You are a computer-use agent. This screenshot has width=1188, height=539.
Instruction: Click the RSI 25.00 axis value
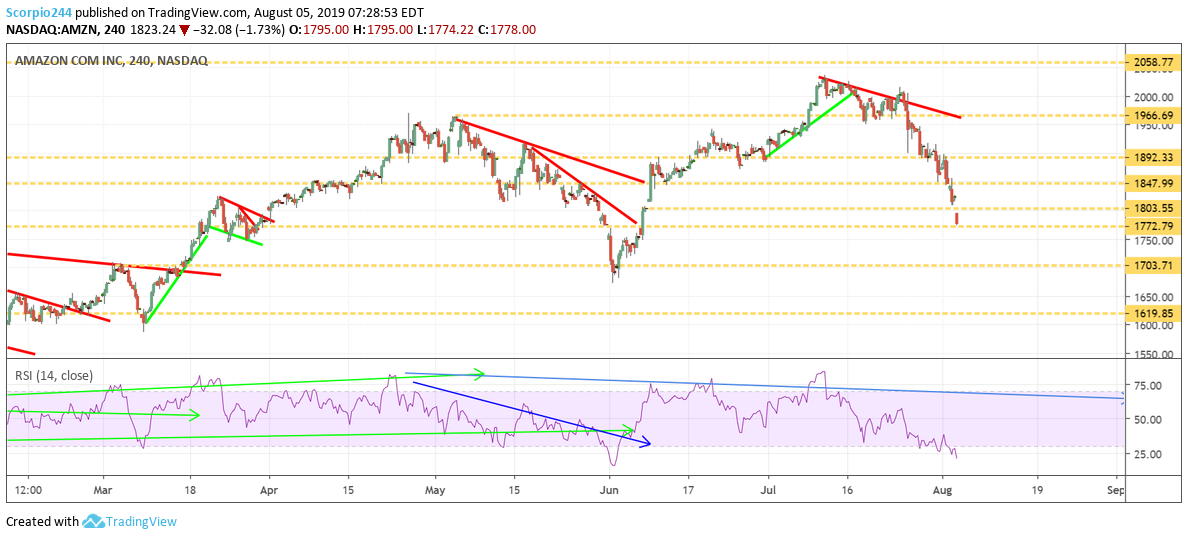click(x=1148, y=454)
